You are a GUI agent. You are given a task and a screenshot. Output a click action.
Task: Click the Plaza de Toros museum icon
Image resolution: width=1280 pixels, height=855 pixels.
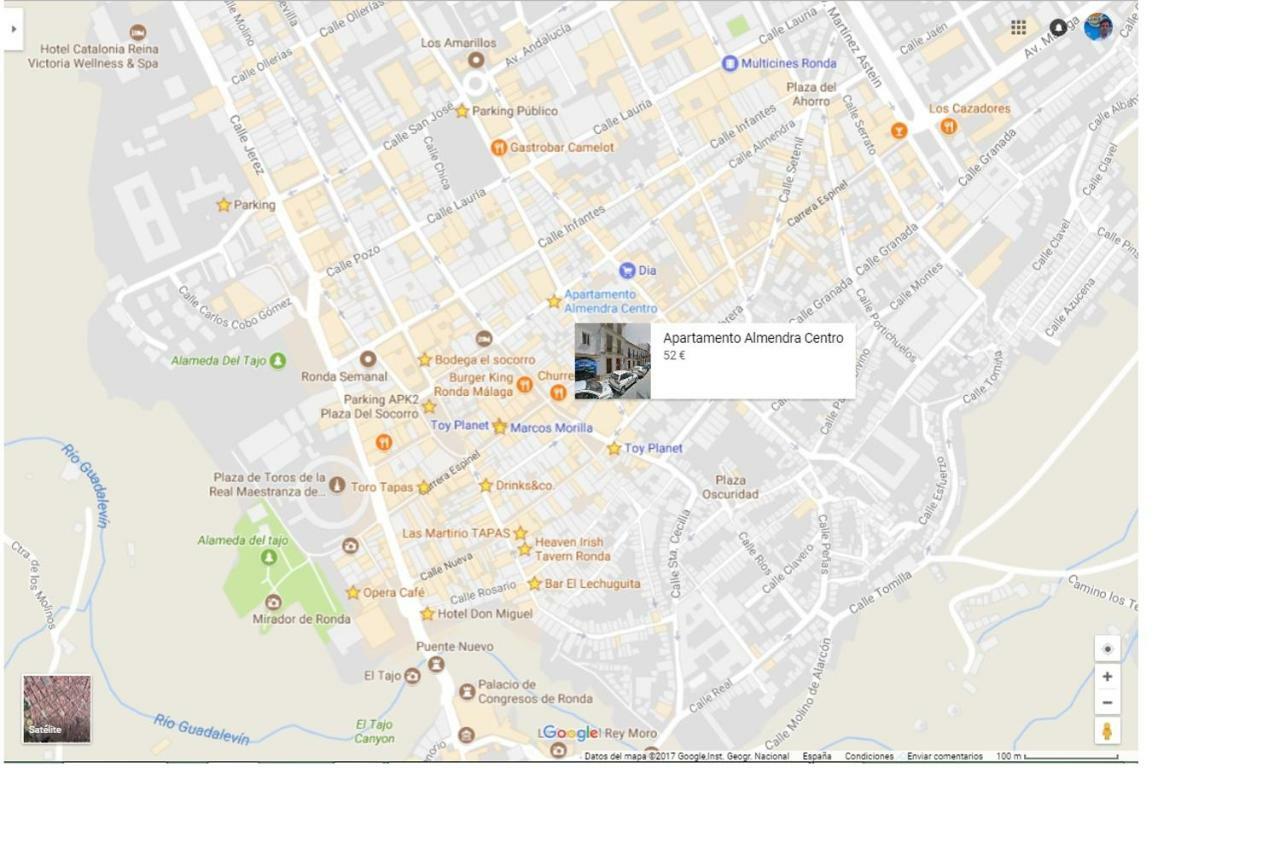[x=337, y=485]
